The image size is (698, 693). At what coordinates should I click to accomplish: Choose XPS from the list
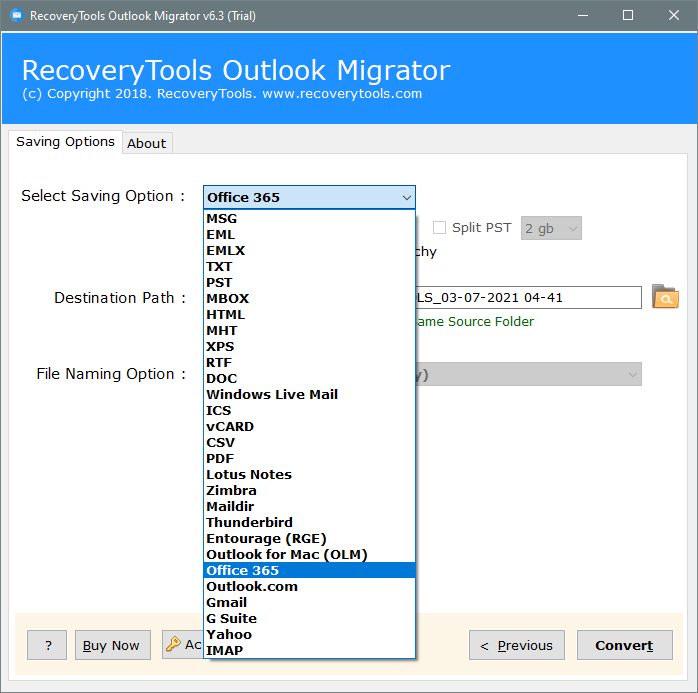click(x=309, y=347)
